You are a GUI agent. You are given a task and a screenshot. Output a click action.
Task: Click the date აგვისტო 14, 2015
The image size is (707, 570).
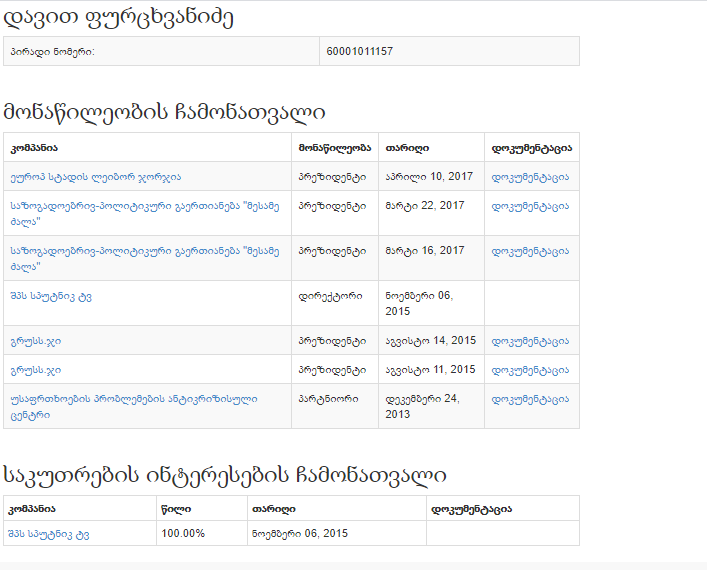coord(431,340)
